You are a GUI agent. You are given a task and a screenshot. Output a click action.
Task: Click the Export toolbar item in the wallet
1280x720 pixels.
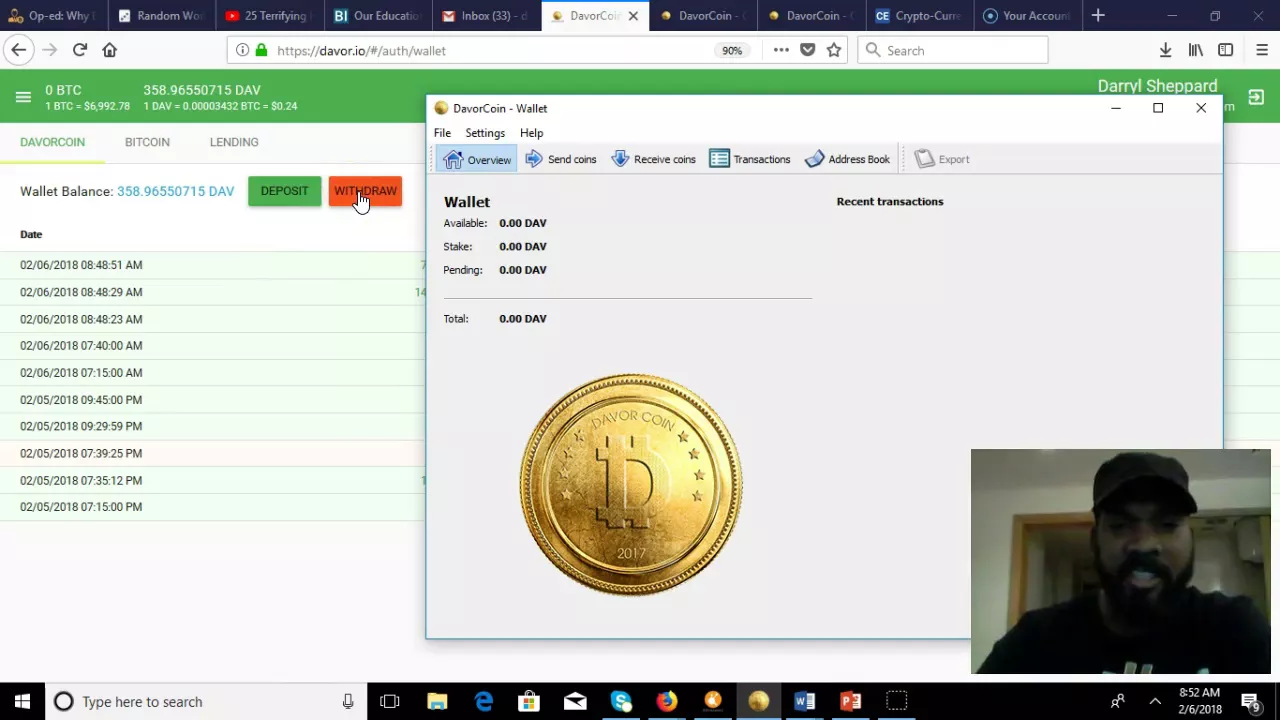point(942,160)
